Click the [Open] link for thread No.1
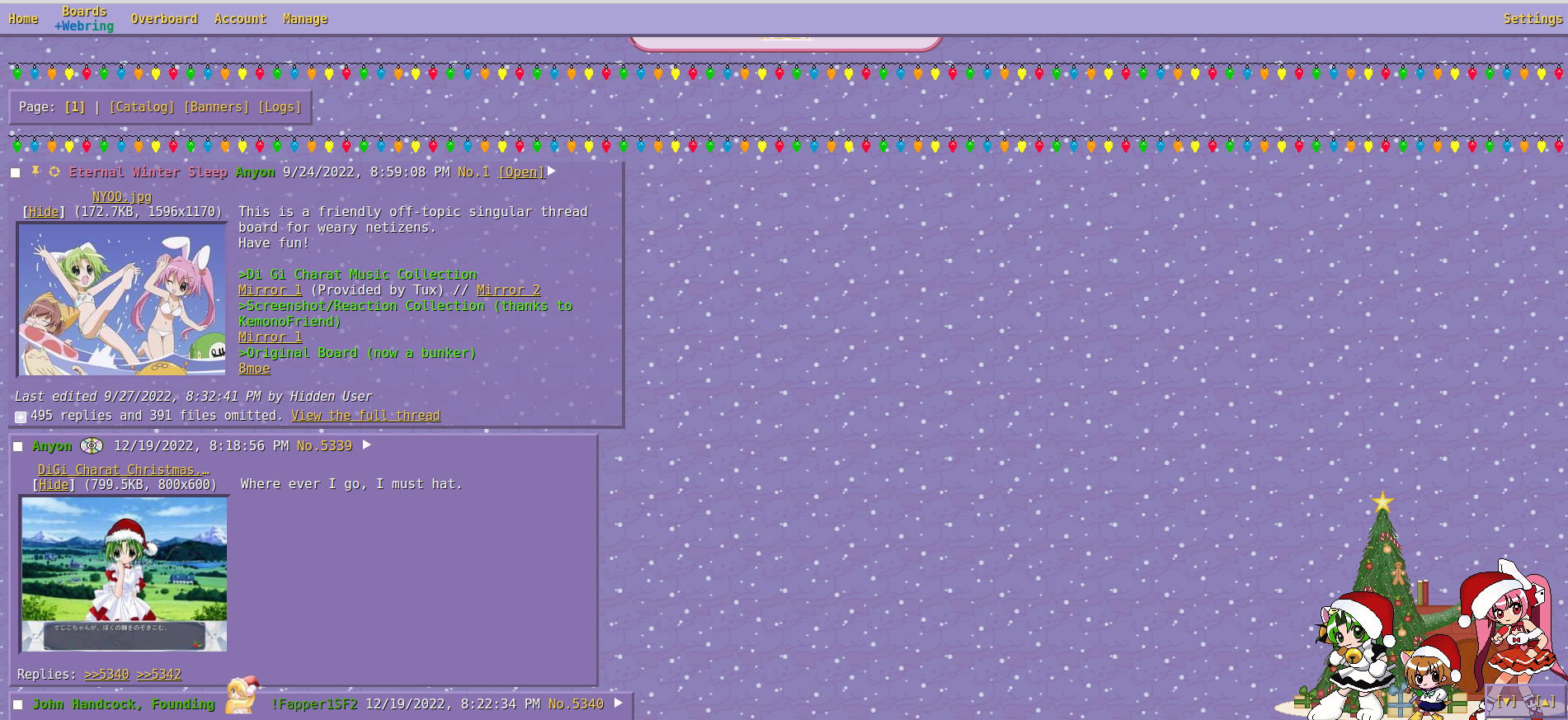Screen dimensions: 1568x720 [x=521, y=172]
